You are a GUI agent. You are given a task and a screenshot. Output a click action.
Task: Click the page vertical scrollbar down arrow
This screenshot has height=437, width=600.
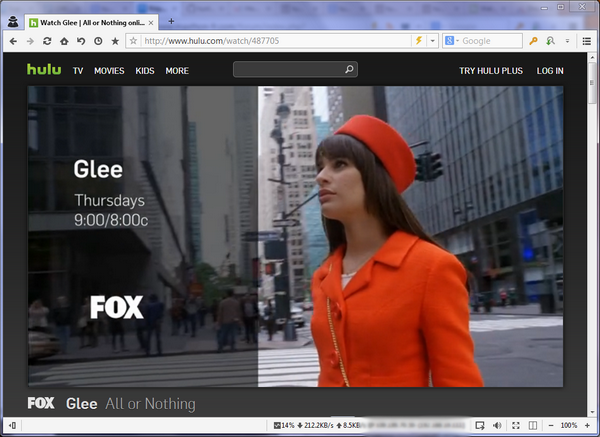pos(592,412)
